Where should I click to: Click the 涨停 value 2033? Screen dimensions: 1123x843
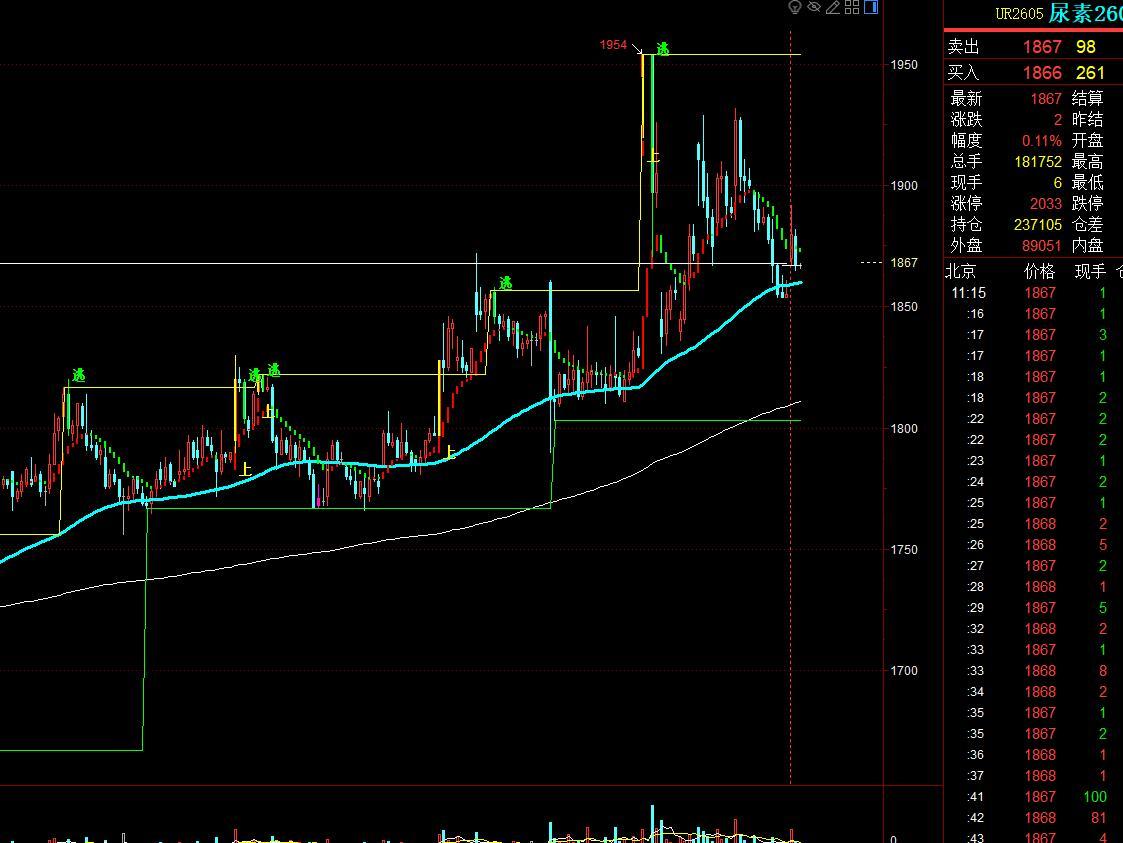[x=1046, y=203]
